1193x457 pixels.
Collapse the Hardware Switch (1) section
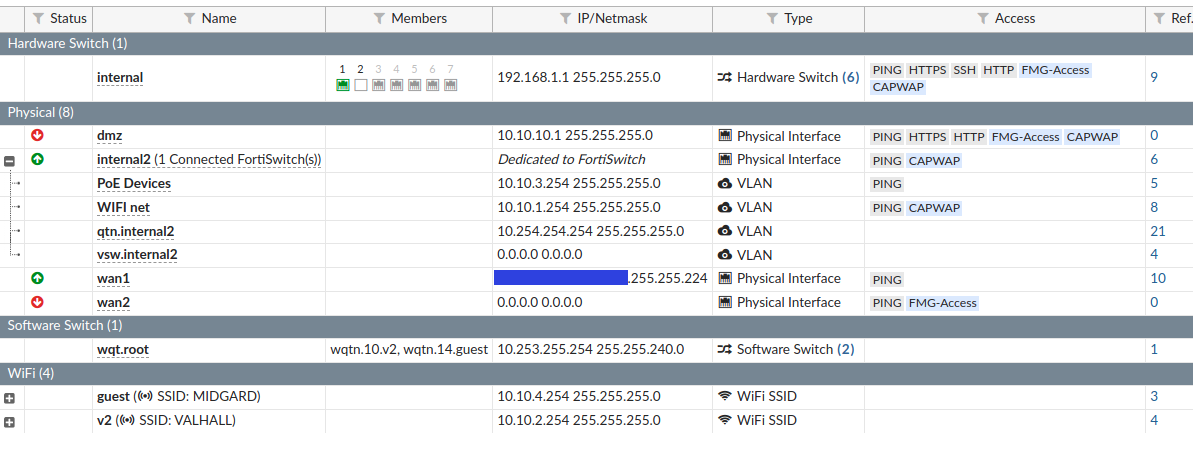point(67,43)
